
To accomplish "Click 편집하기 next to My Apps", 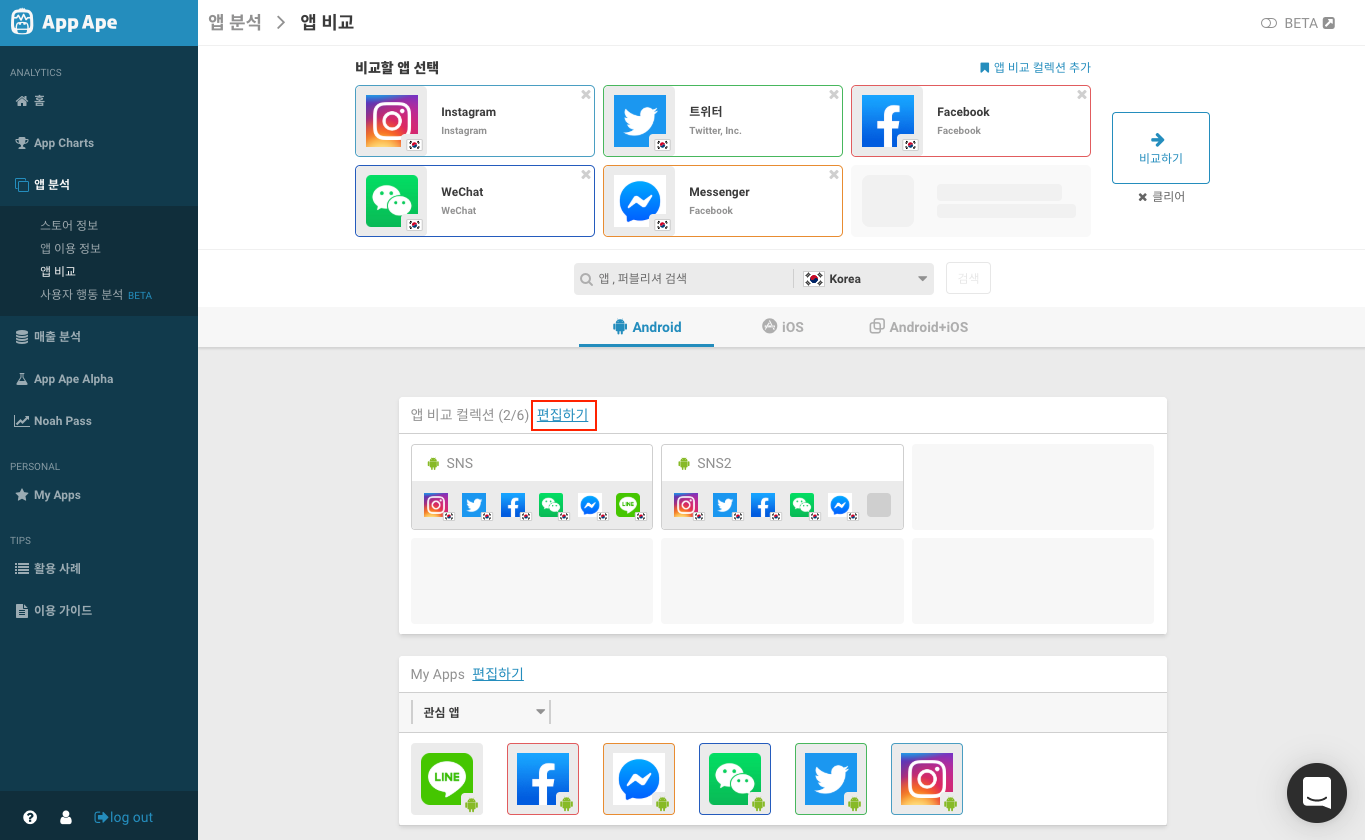I will point(498,674).
